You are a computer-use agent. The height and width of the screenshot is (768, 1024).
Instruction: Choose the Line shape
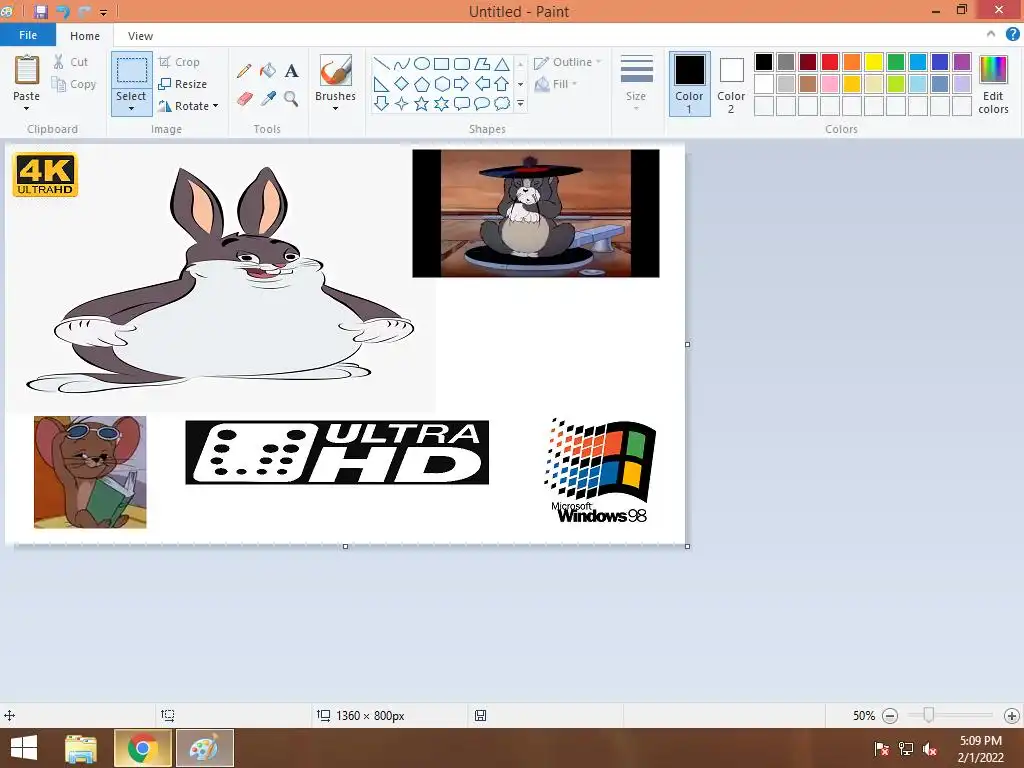[381, 63]
